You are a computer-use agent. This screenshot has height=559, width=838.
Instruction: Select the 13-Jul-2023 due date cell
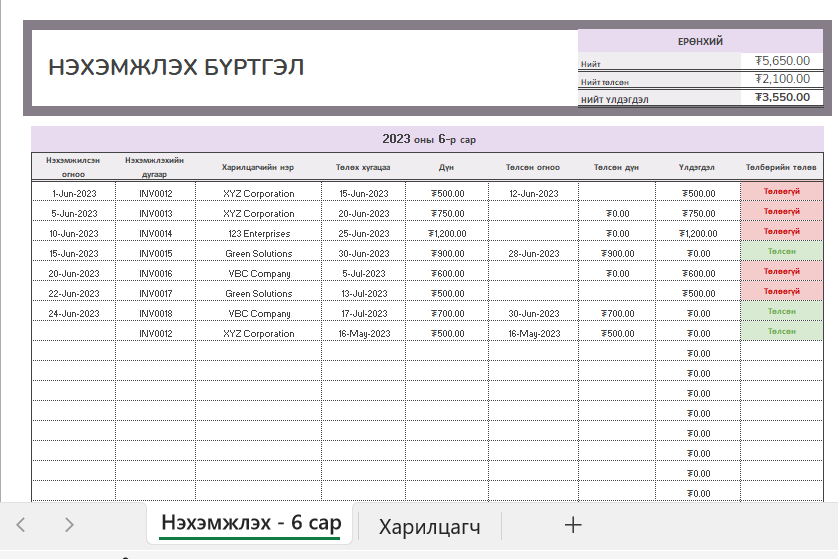[x=363, y=293]
